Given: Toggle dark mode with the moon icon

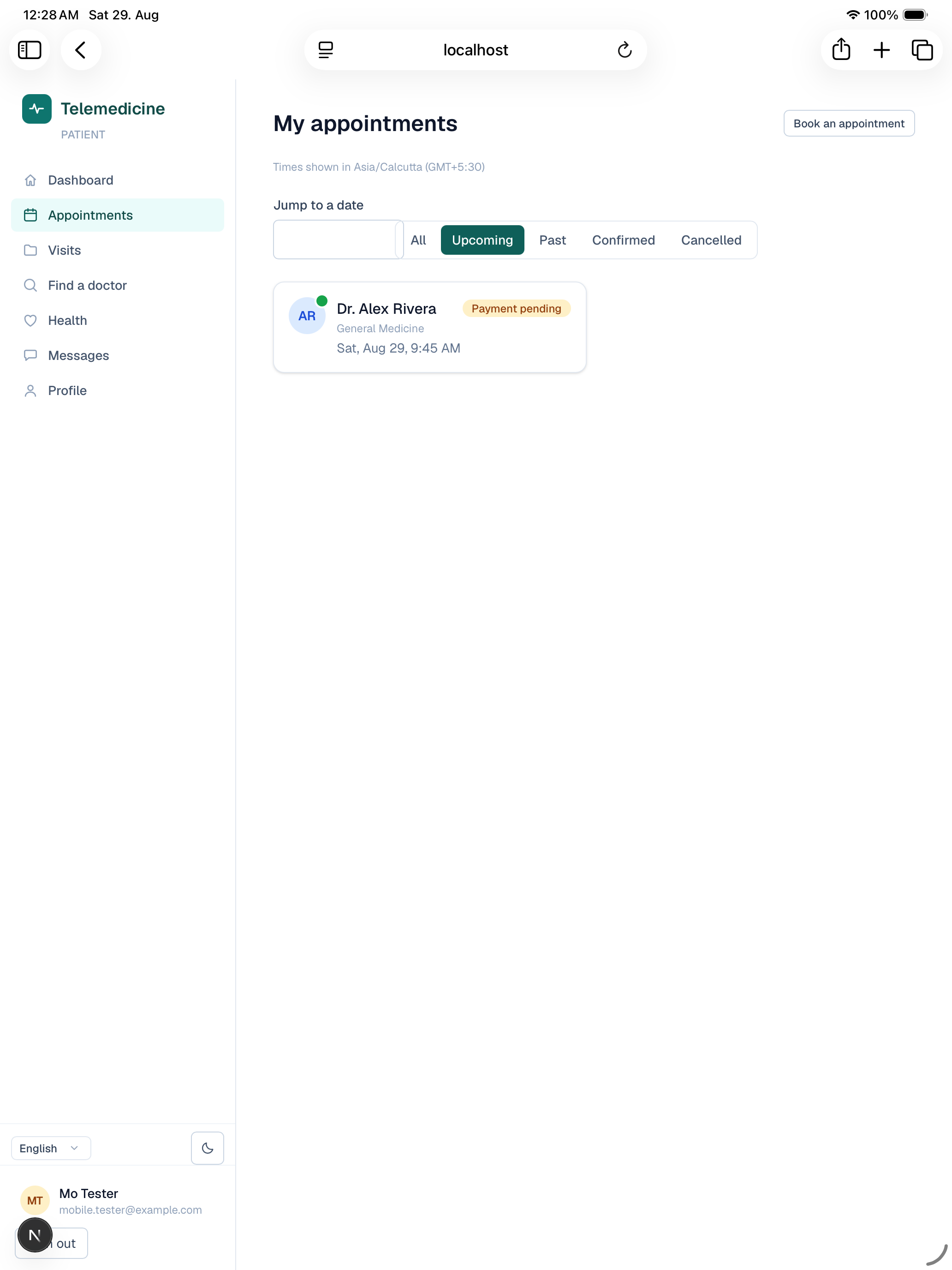Looking at the screenshot, I should pos(207,1148).
